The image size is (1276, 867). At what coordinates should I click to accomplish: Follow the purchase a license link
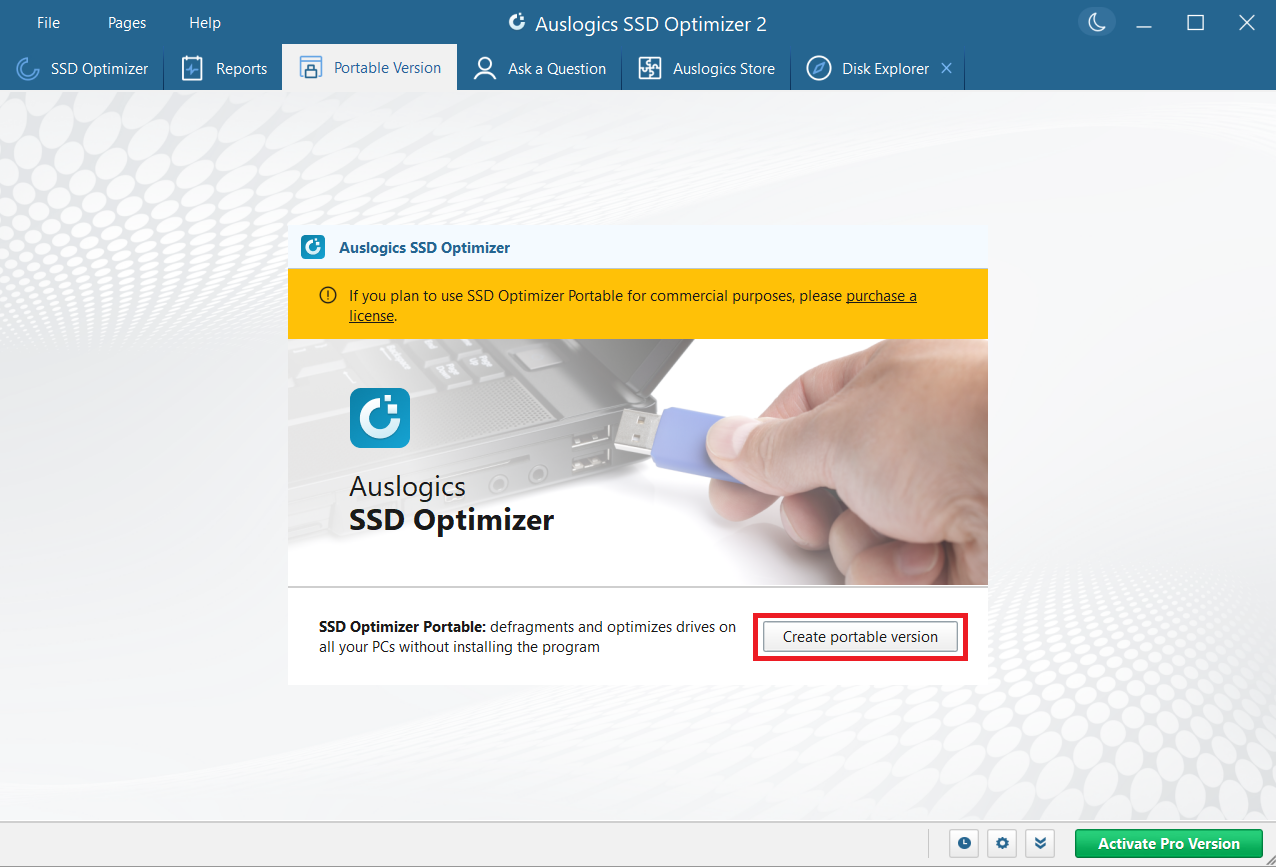881,296
